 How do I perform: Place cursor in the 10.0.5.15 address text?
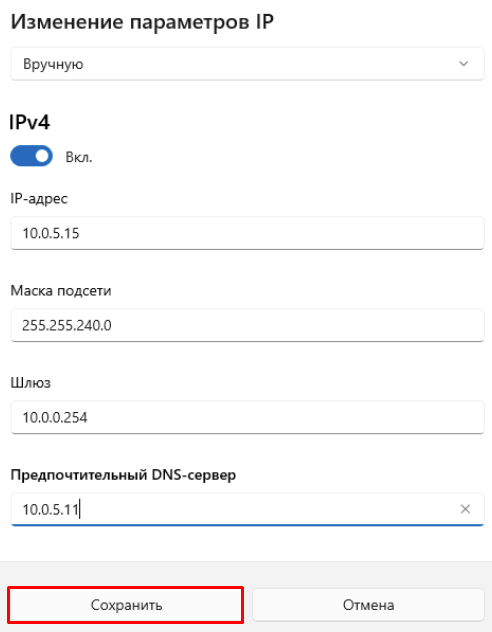coord(51,233)
